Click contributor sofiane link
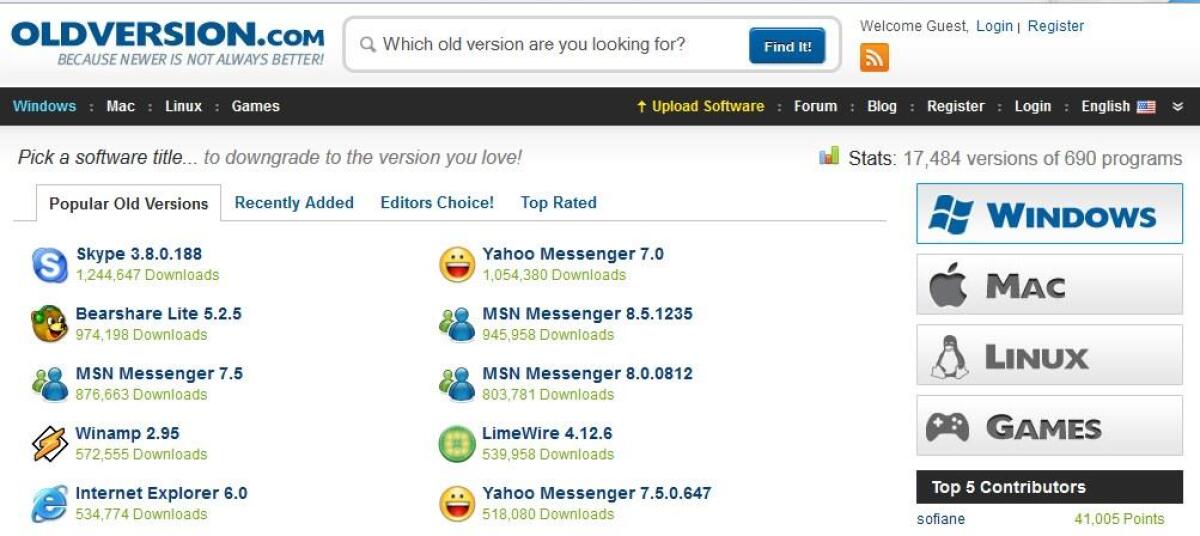 click(x=941, y=519)
